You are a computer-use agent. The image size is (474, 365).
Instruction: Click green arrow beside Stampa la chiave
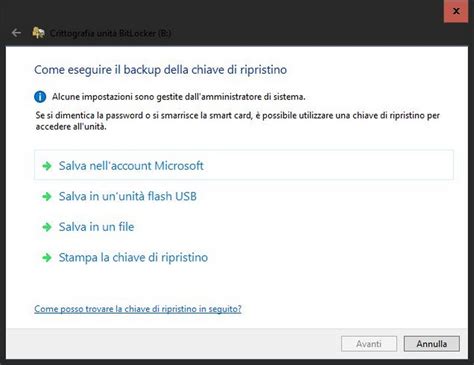click(x=47, y=257)
